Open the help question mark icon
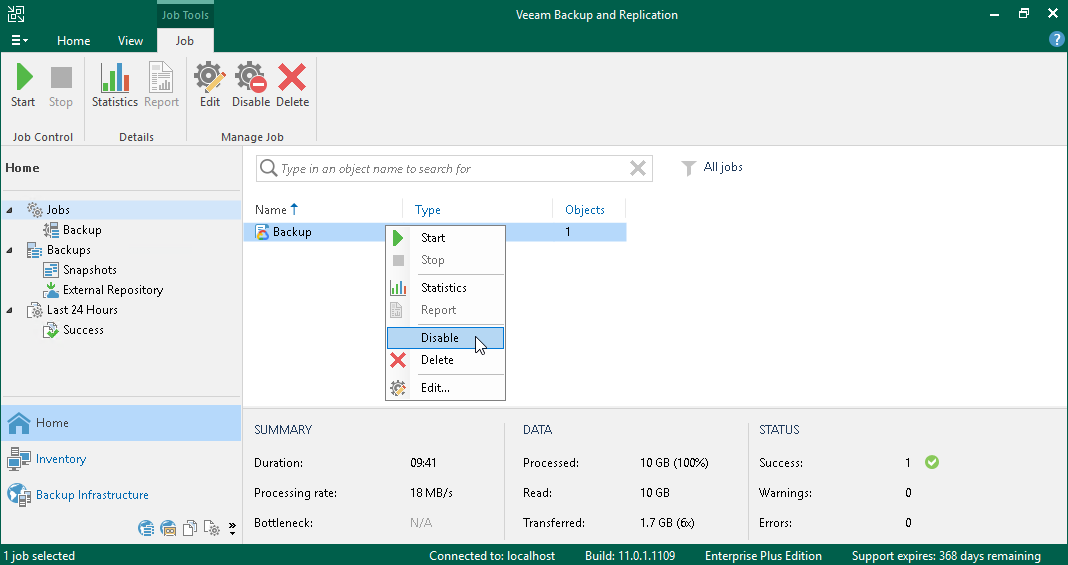The image size is (1068, 565). tap(1056, 39)
